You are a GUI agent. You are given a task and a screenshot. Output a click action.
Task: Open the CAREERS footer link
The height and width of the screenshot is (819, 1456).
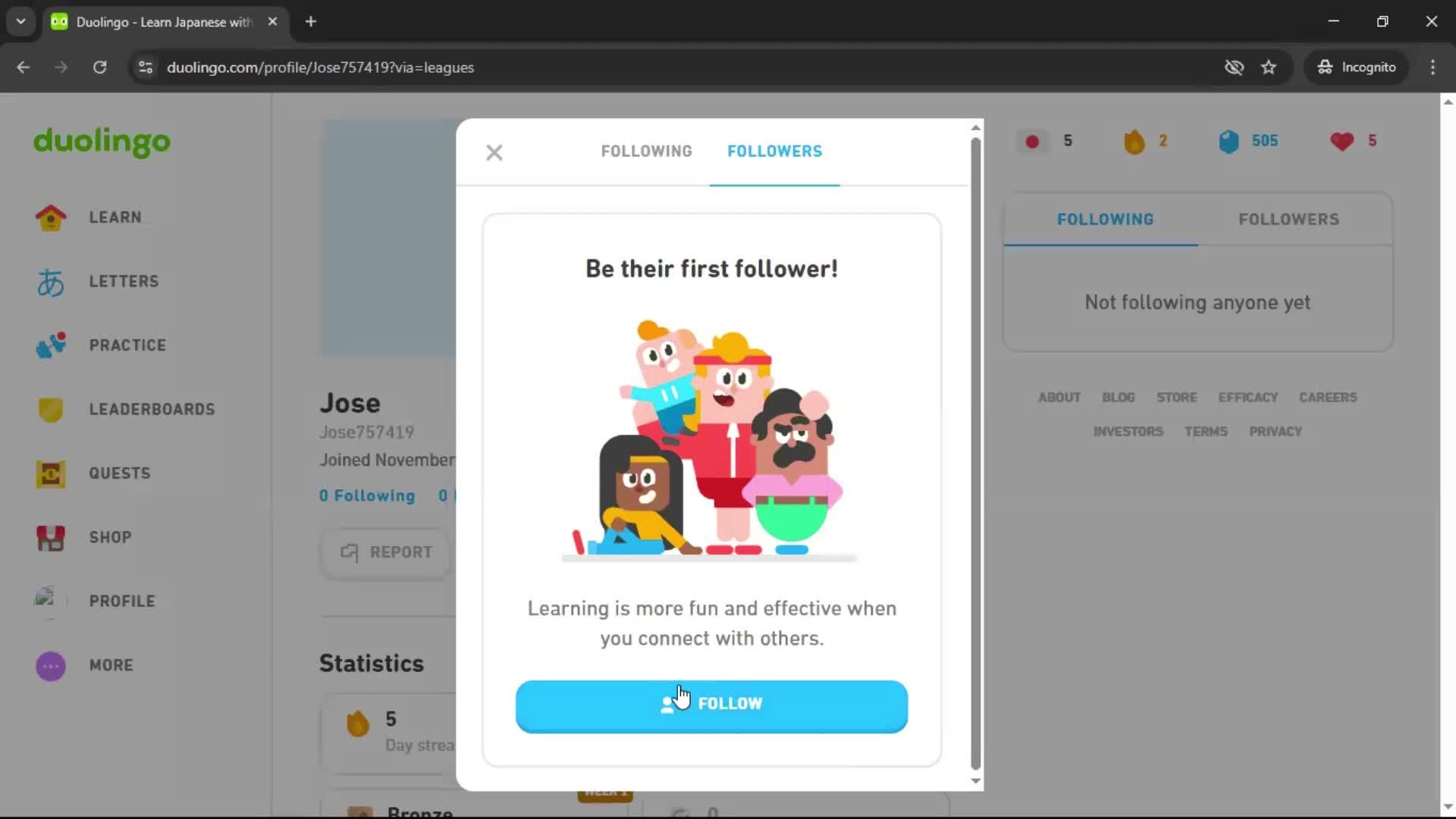click(x=1328, y=397)
